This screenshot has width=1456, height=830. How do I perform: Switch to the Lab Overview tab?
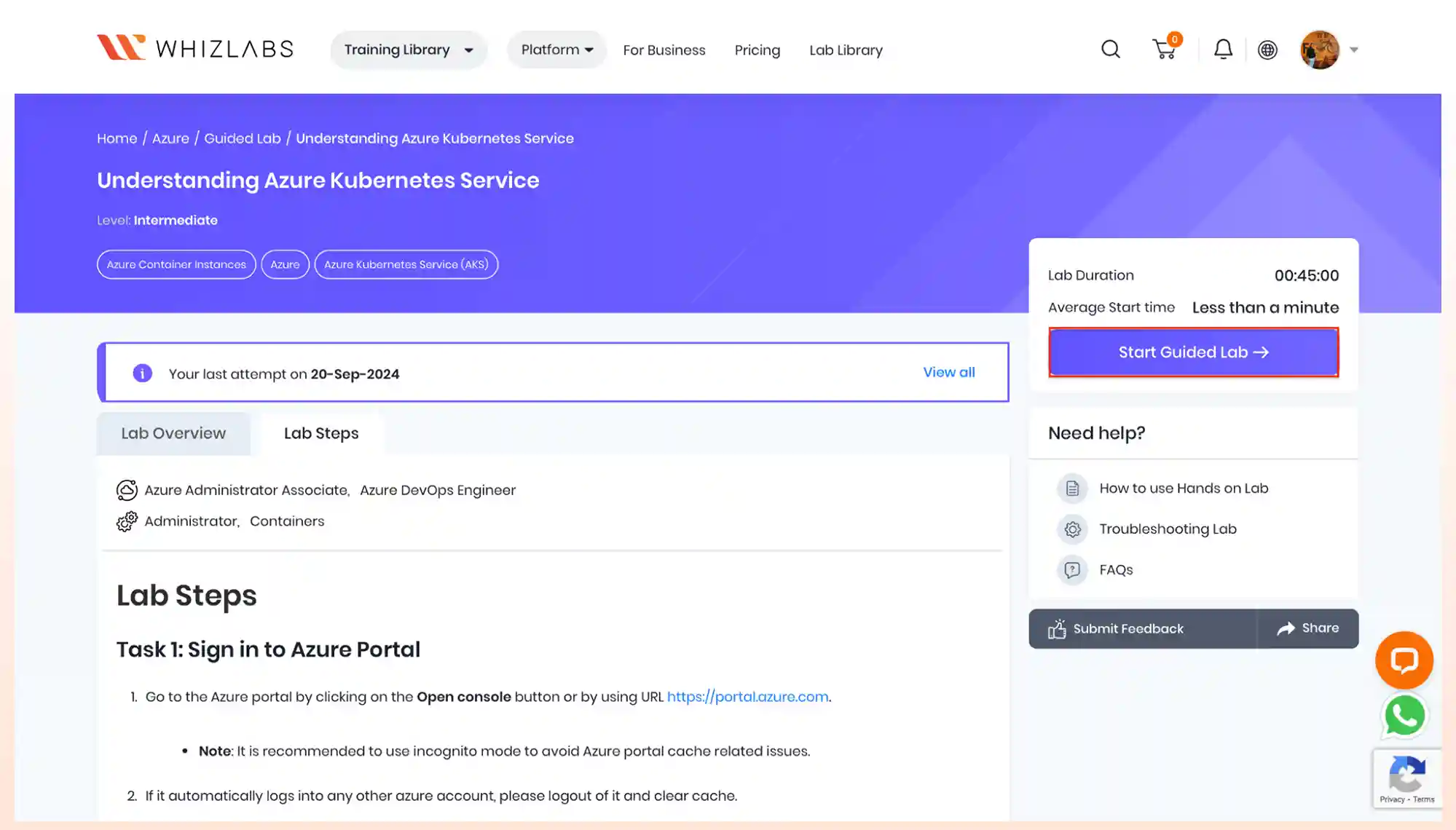tap(173, 433)
